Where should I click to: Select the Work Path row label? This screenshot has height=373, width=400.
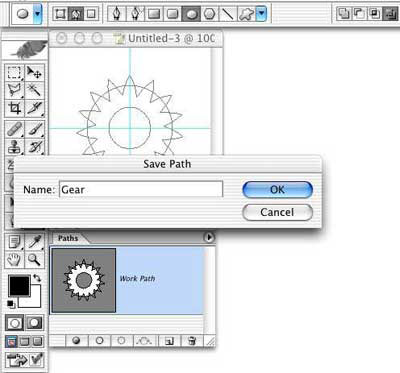(137, 279)
